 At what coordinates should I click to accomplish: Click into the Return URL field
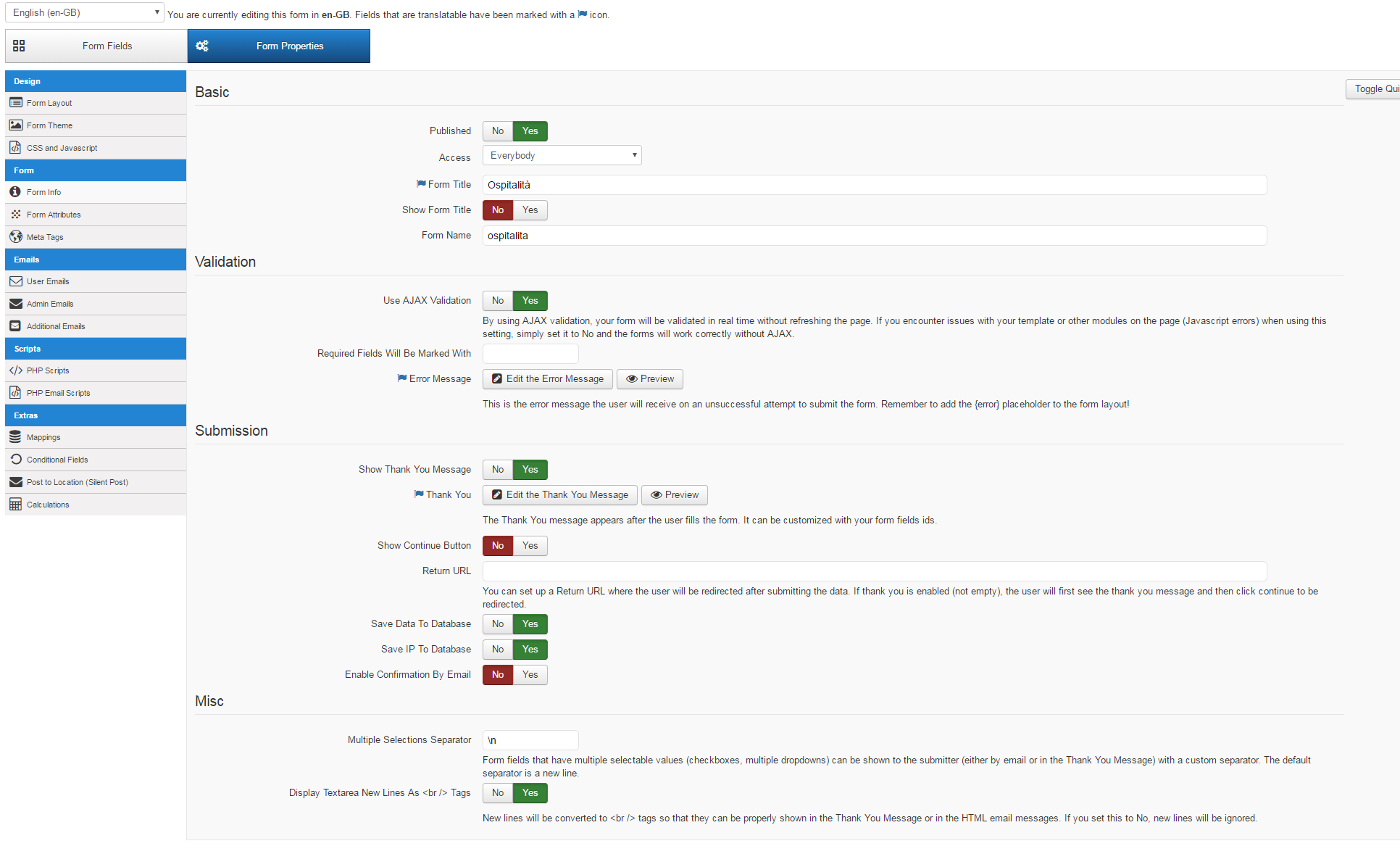click(x=874, y=571)
